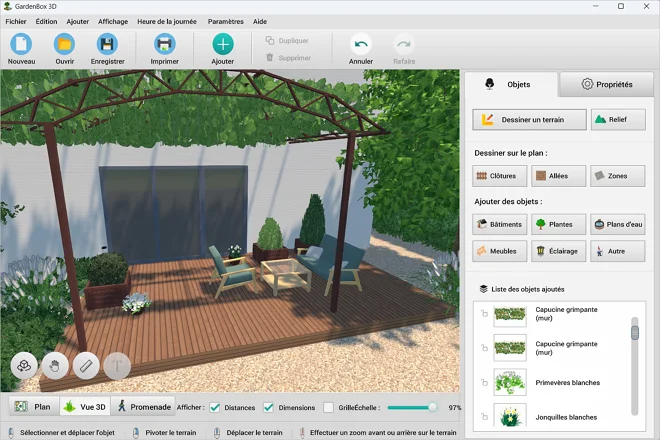Toggle lock on first Capucine grimpante item
660x440 pixels.
(484, 314)
